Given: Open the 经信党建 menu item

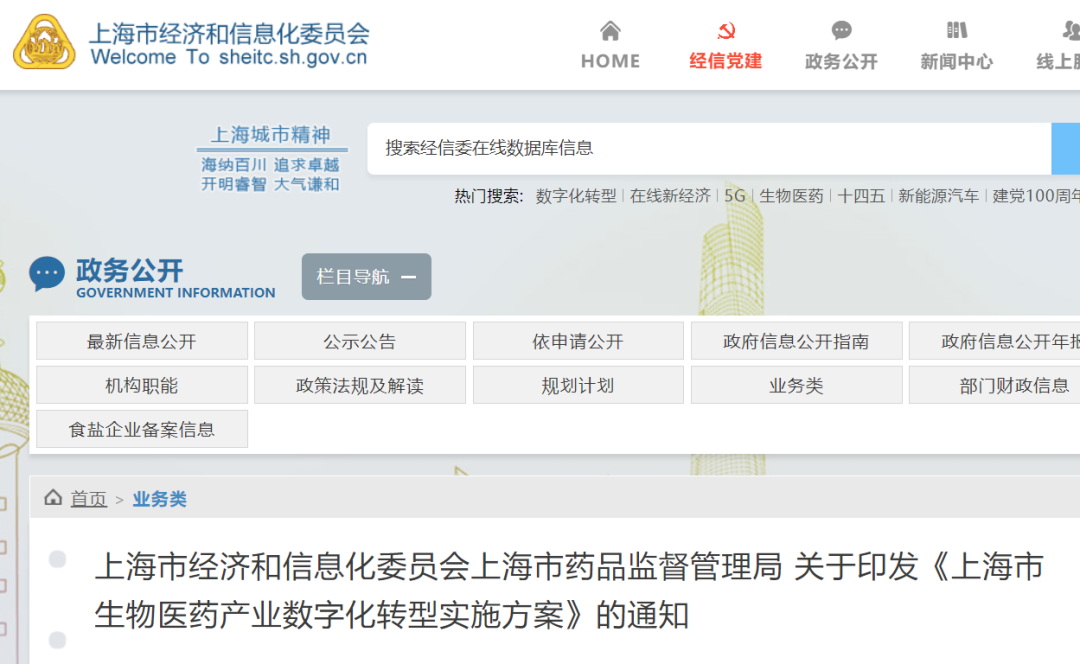Looking at the screenshot, I should point(725,62).
